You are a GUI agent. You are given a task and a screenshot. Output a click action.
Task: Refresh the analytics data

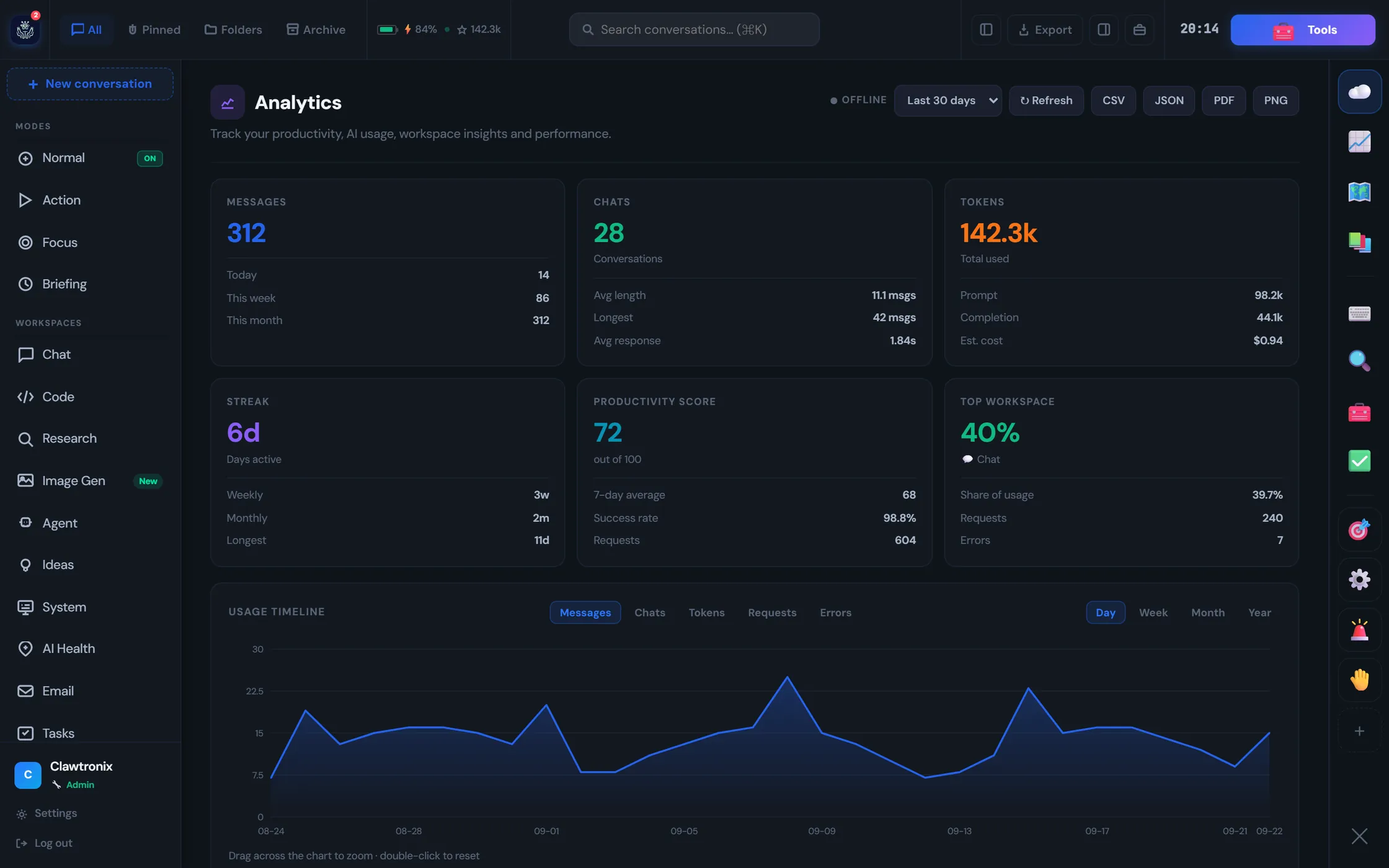(1046, 100)
